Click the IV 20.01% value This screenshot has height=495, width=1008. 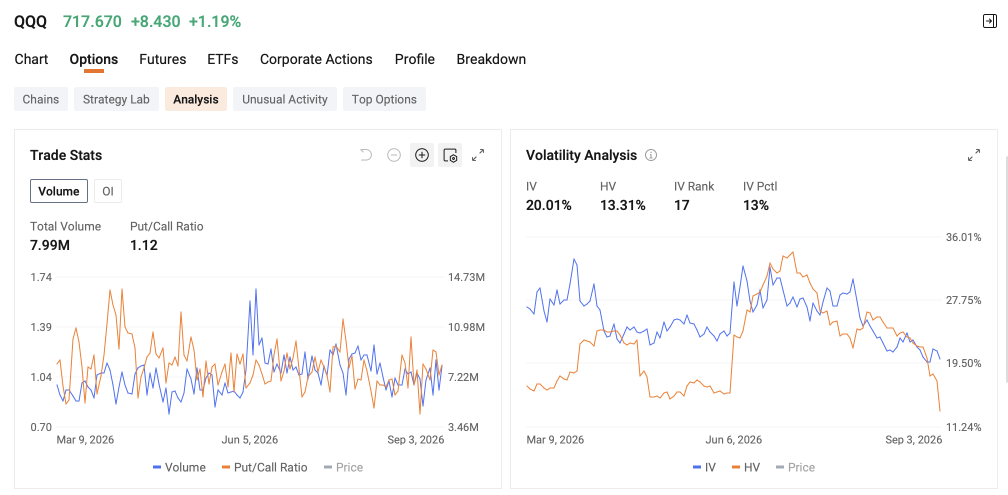pos(548,205)
